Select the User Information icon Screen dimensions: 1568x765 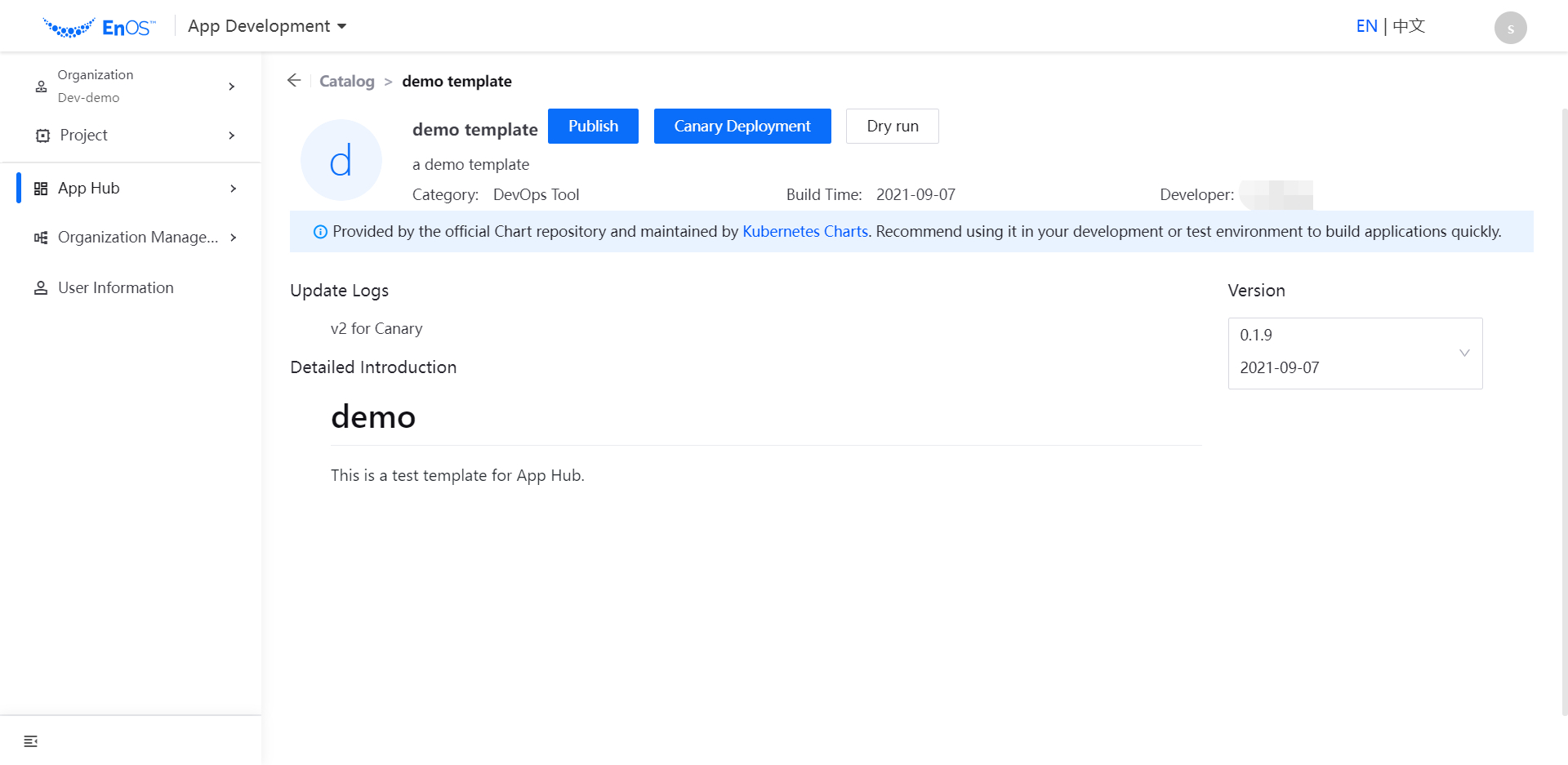coord(40,287)
